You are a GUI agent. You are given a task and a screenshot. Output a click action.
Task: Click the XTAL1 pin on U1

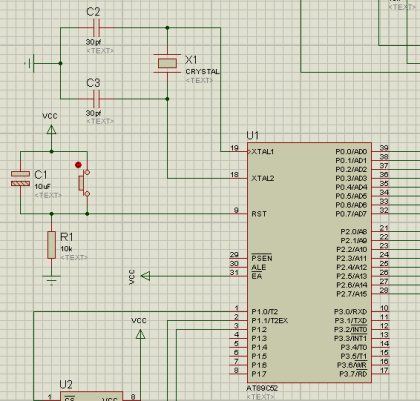point(263,152)
